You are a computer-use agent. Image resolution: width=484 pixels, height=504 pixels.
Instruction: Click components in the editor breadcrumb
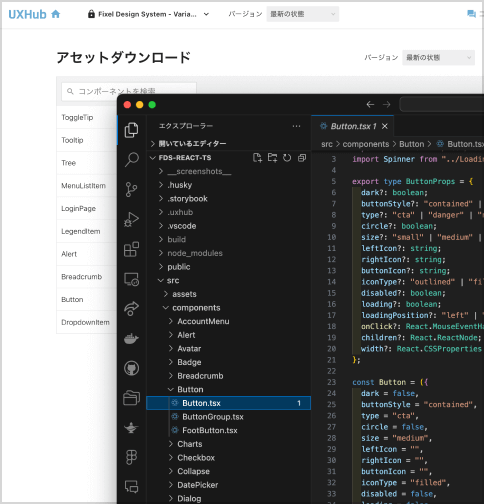click(x=366, y=144)
